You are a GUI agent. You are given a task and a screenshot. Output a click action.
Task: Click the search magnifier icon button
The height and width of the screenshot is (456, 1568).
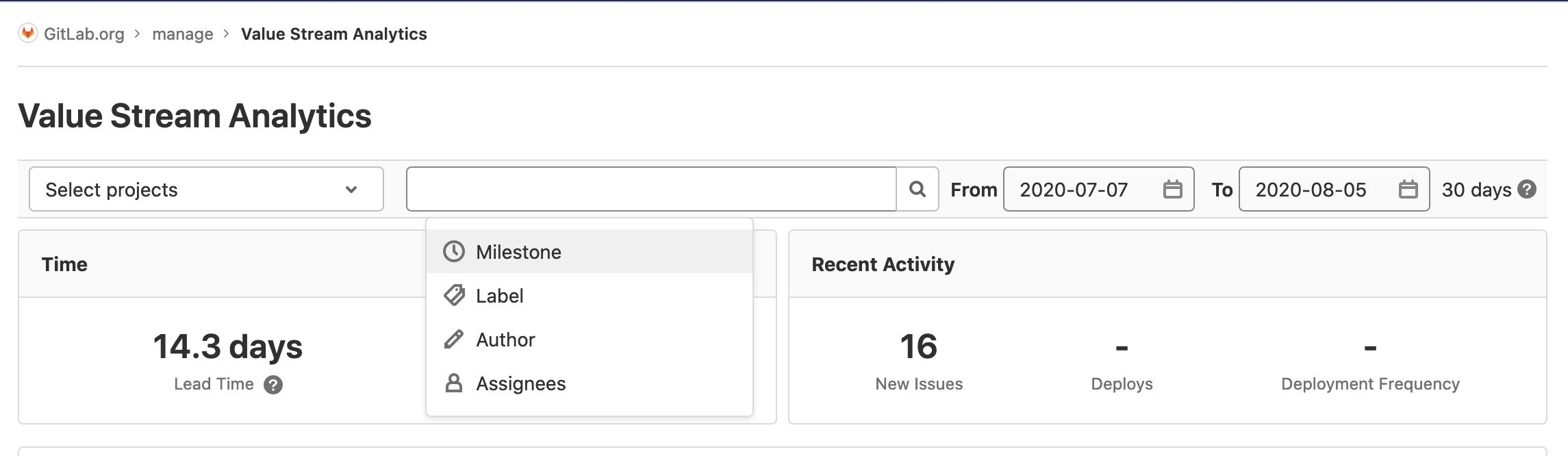coord(918,189)
